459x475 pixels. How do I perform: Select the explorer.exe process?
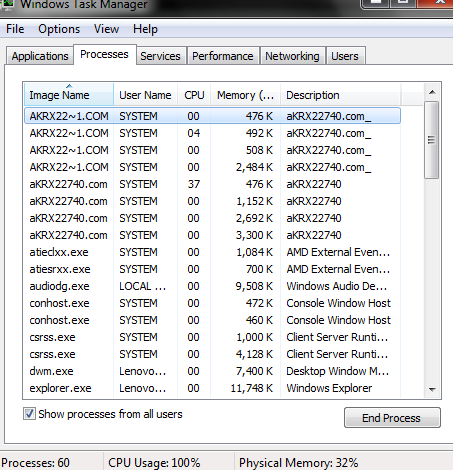click(x=212, y=388)
